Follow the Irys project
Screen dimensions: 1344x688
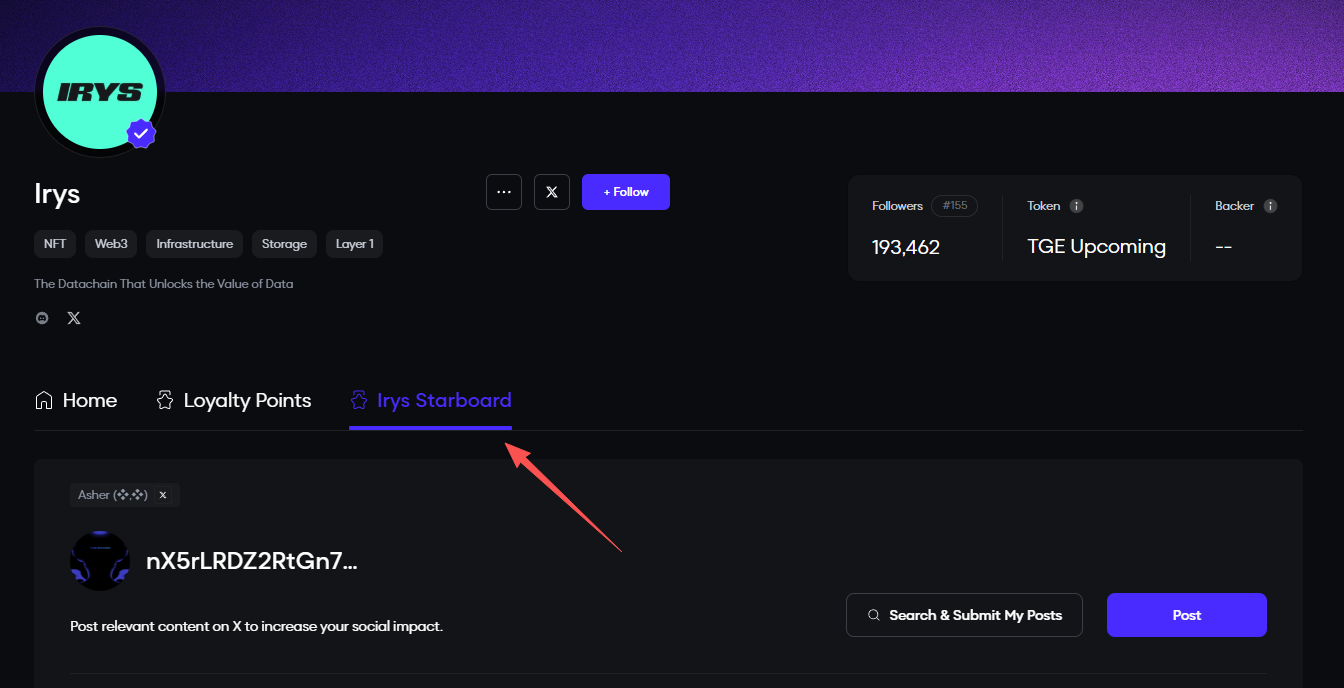click(626, 192)
